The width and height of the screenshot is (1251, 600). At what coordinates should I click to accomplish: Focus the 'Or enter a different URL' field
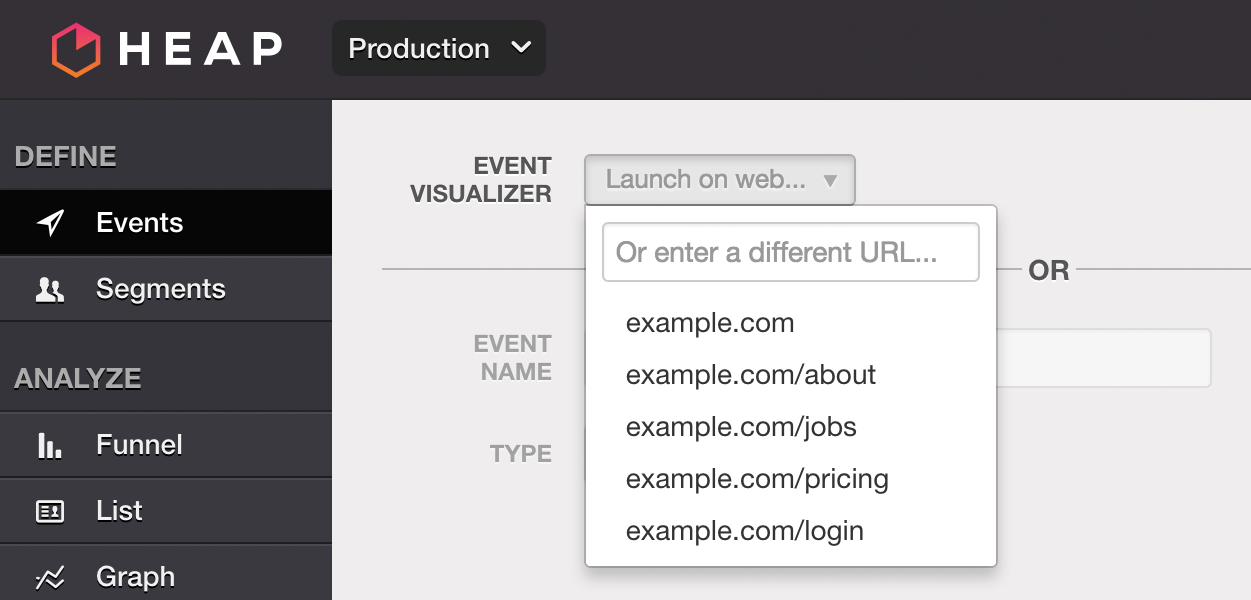point(790,252)
